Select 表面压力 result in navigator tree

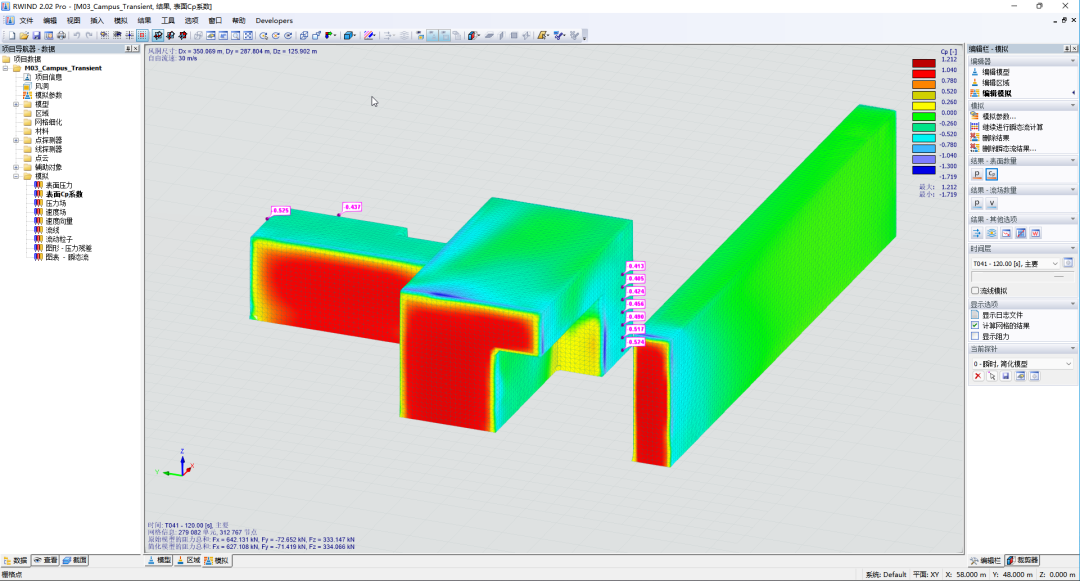point(59,185)
